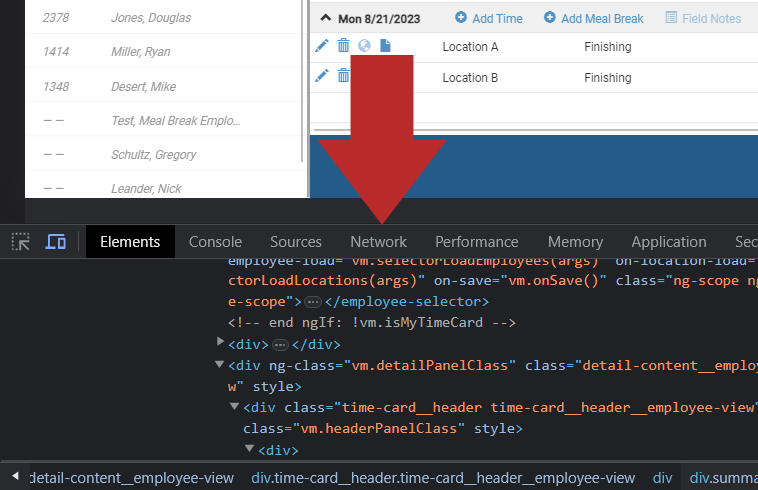Switch to the Elements tab

click(x=130, y=242)
